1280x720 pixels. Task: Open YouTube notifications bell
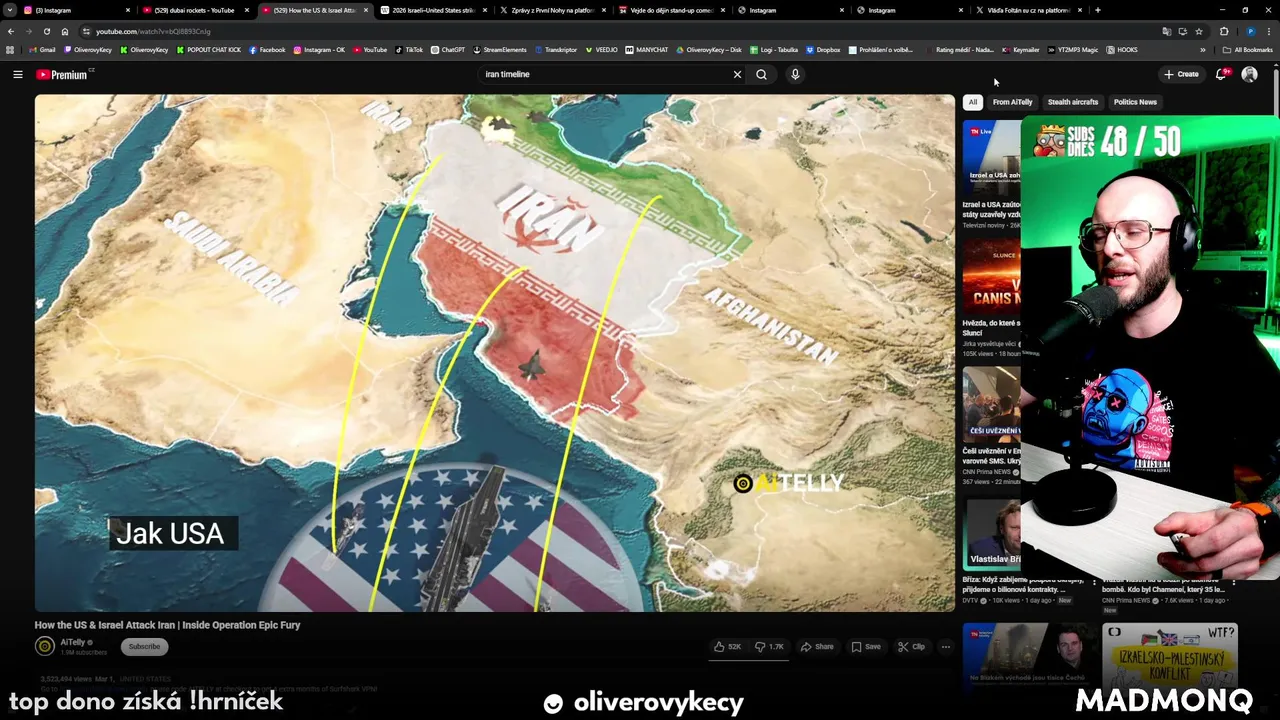point(1221,74)
